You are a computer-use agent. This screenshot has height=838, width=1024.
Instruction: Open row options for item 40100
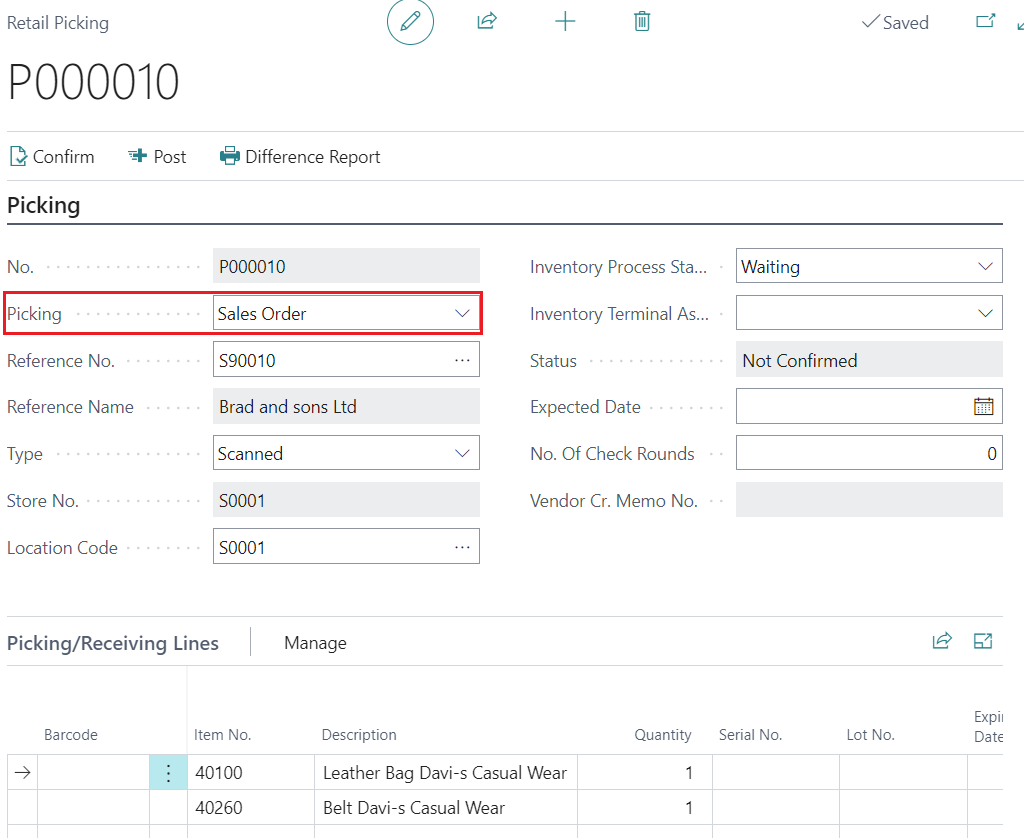pyautogui.click(x=168, y=773)
